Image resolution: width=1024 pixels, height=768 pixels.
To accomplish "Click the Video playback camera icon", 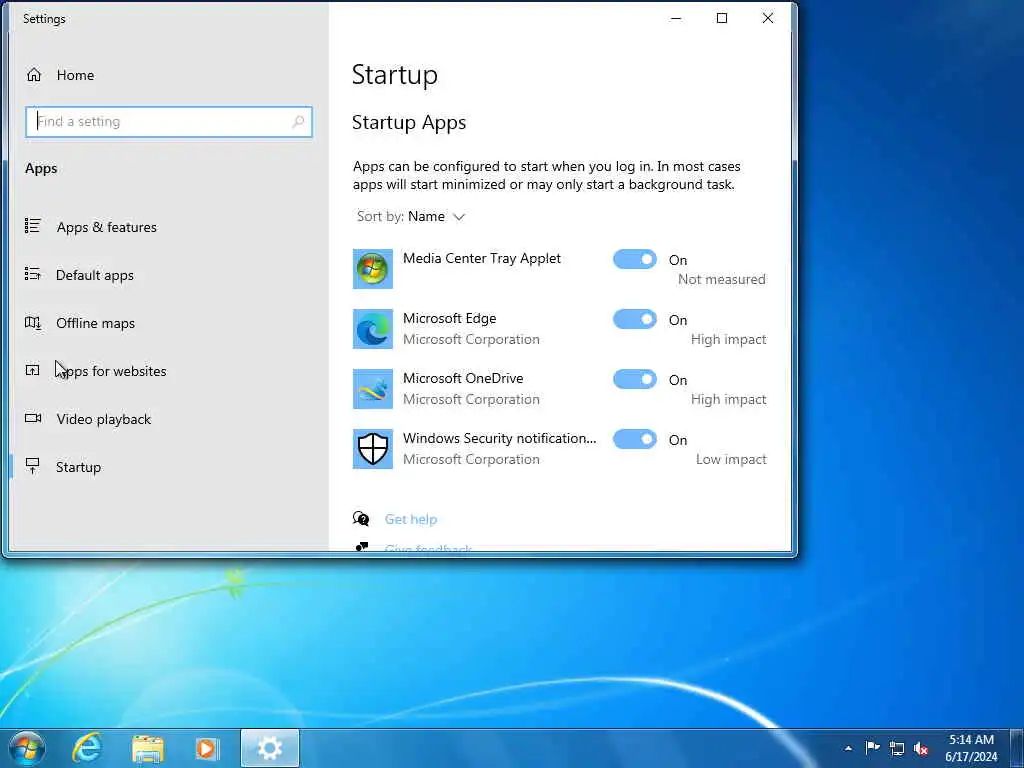I will pyautogui.click(x=33, y=418).
